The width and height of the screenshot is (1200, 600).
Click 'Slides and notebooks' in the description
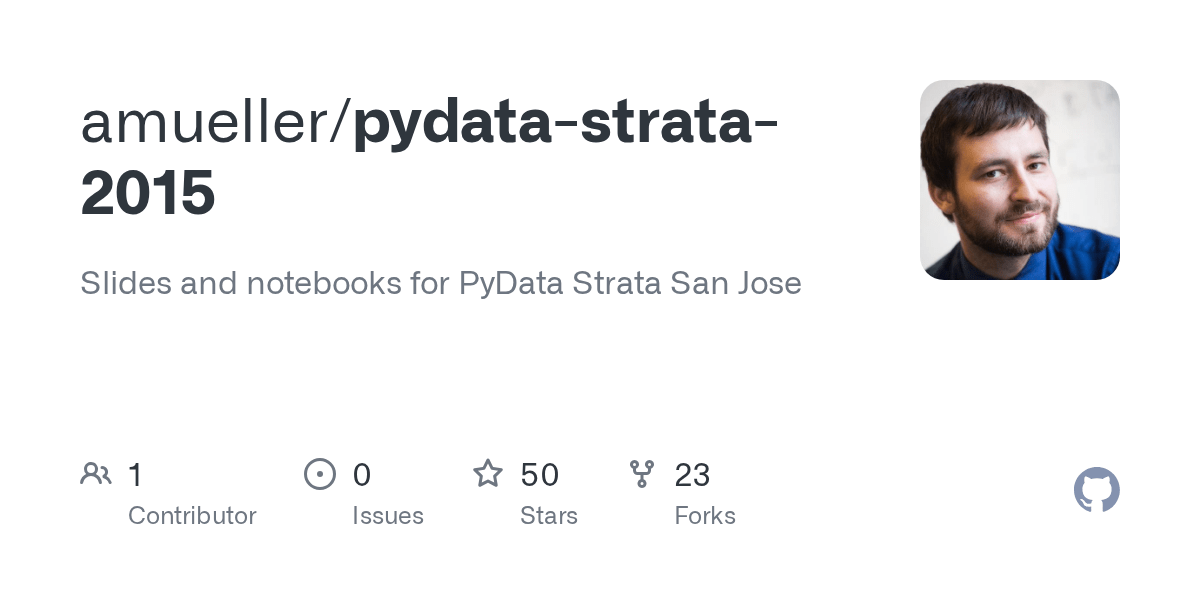click(241, 283)
